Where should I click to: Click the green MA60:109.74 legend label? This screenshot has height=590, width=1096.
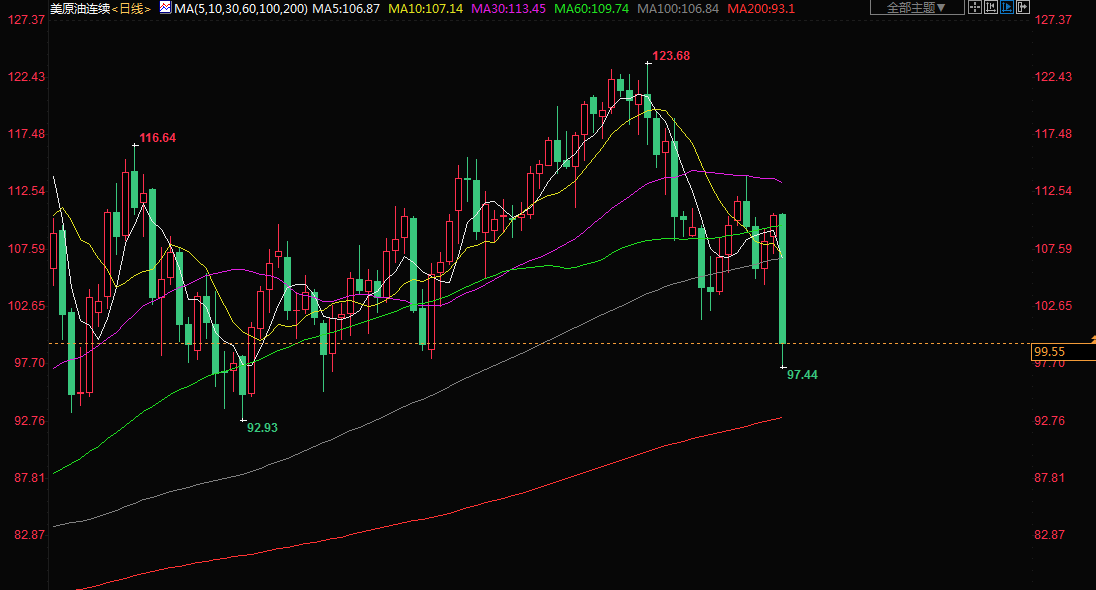click(592, 8)
